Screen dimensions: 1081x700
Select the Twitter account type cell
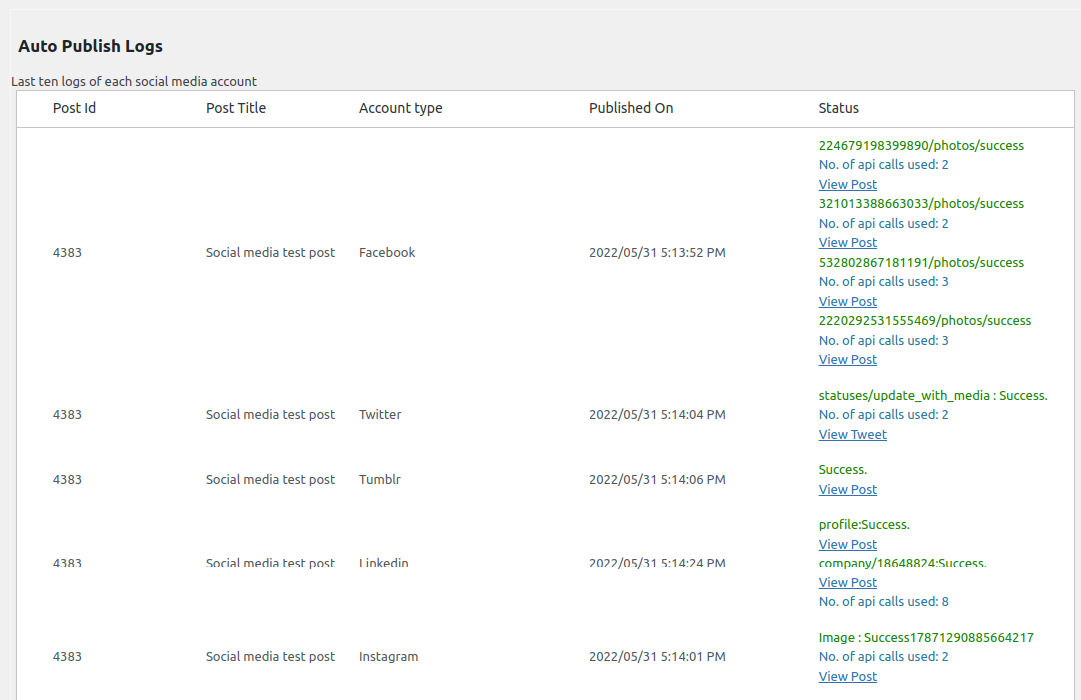coord(380,414)
